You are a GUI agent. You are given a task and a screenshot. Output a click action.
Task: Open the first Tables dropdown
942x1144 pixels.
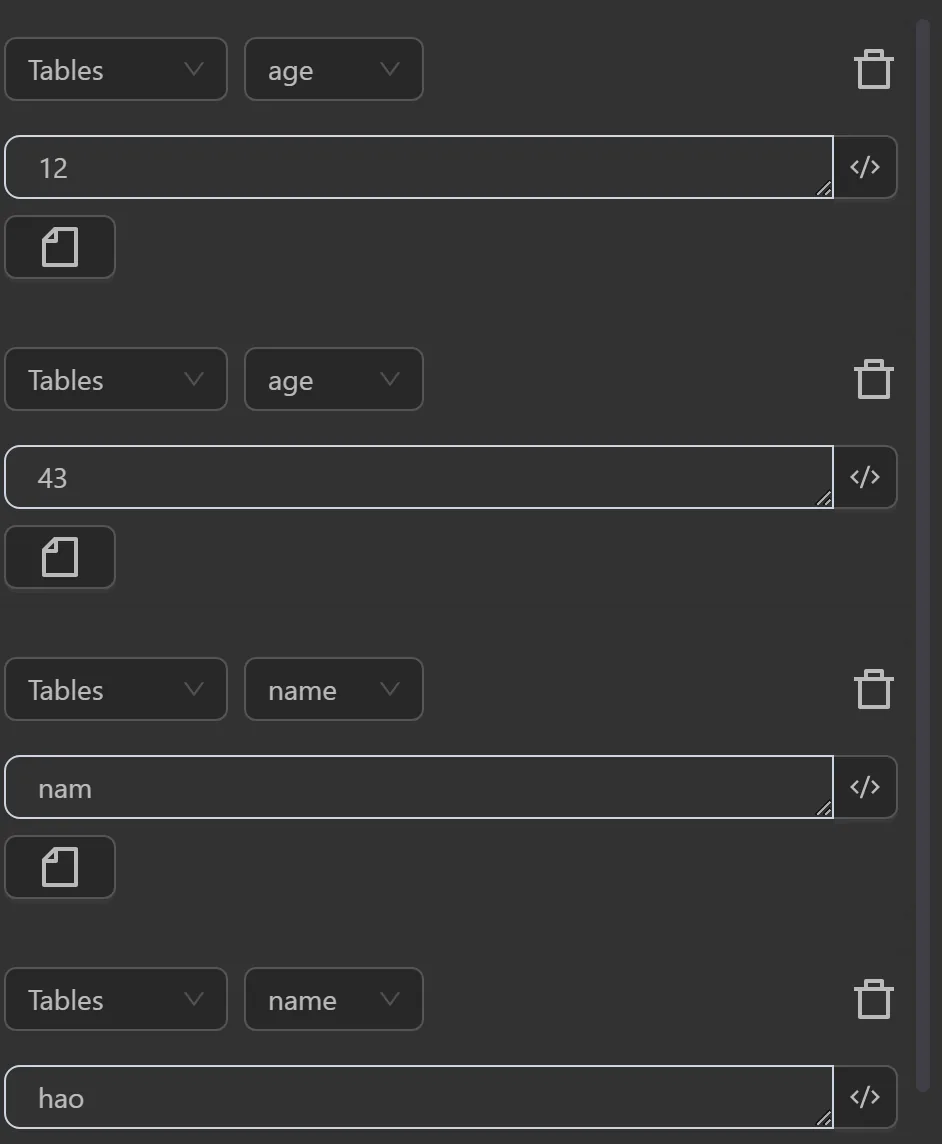point(115,69)
